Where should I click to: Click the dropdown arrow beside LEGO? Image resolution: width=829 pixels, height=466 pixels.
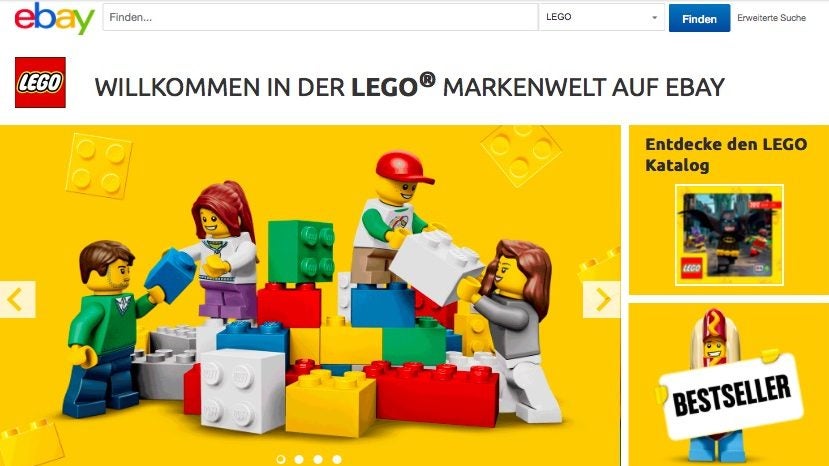pyautogui.click(x=655, y=17)
